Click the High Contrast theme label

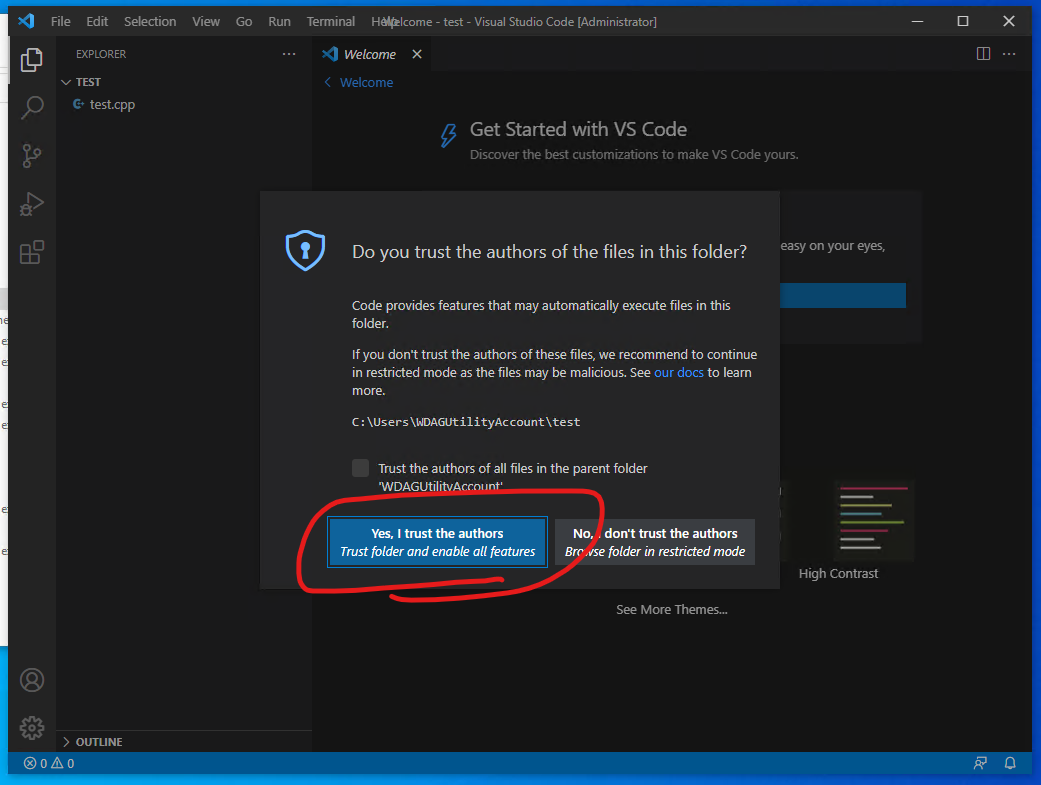pyautogui.click(x=838, y=574)
